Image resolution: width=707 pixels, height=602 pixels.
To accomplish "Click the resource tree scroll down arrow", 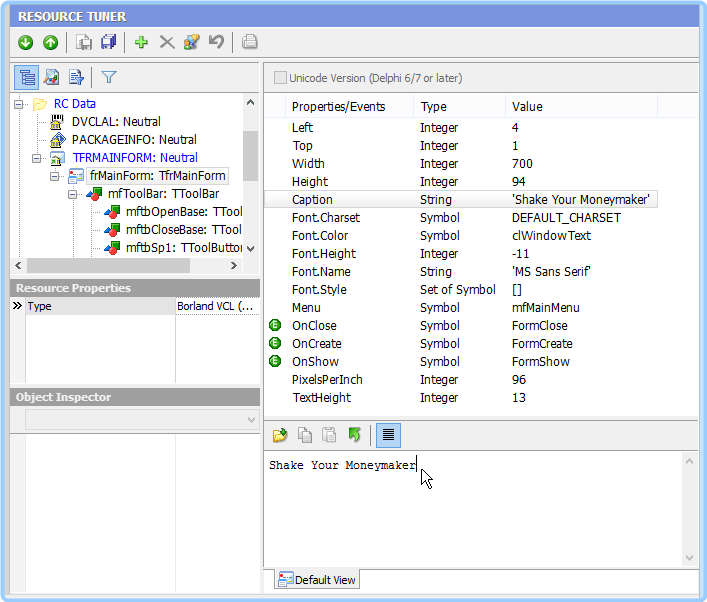I will pyautogui.click(x=251, y=248).
